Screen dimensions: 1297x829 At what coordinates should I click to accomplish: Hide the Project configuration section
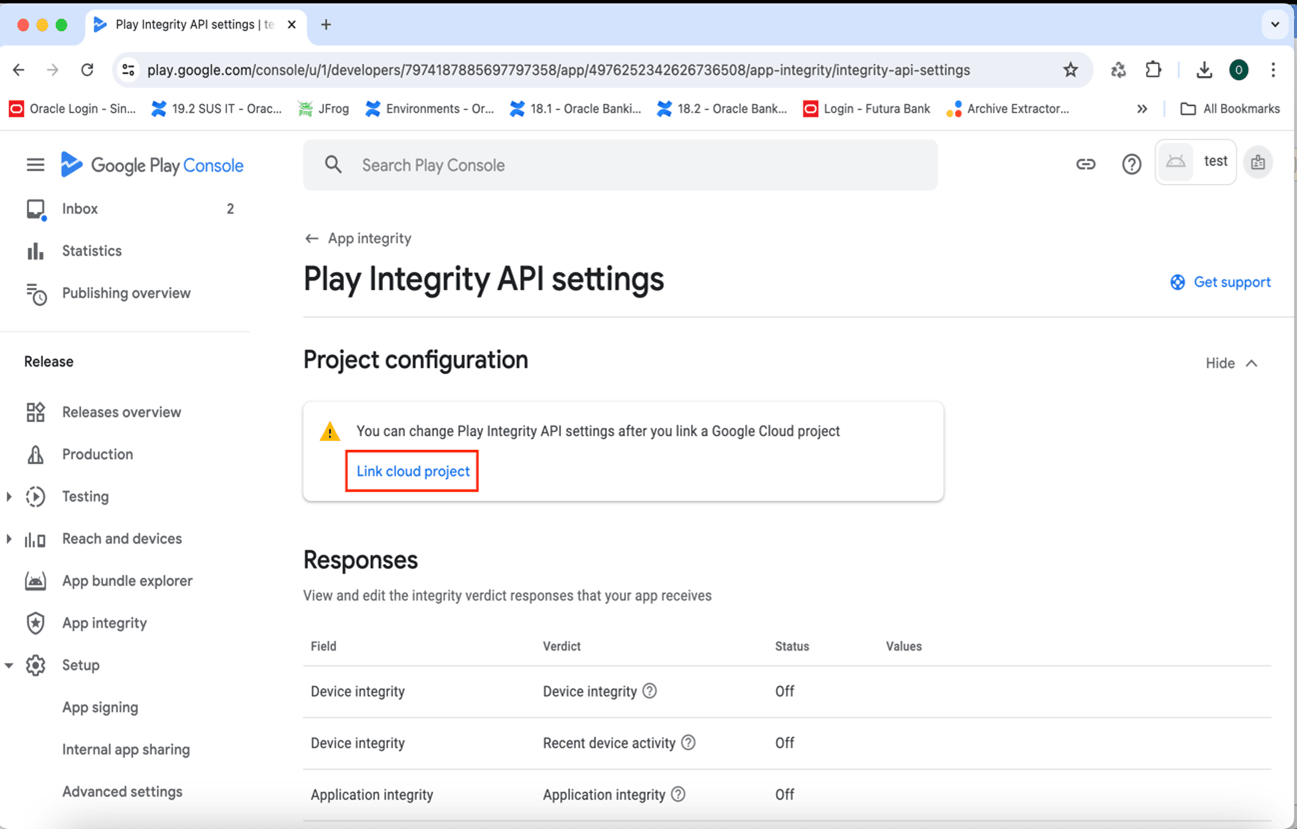tap(1231, 363)
